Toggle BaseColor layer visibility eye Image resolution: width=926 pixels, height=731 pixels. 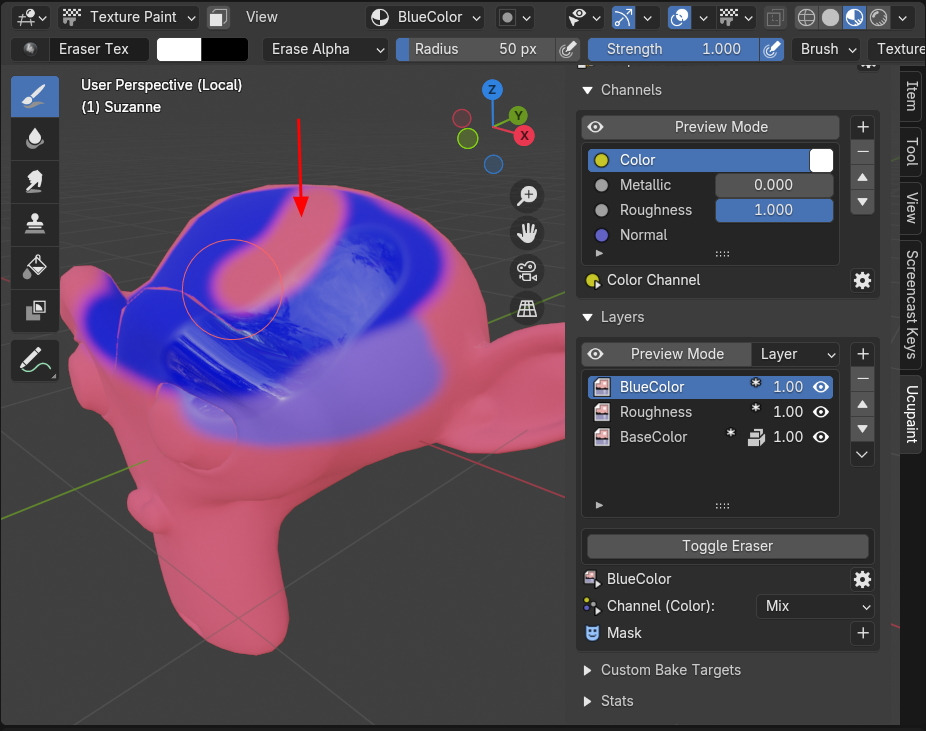(x=820, y=437)
